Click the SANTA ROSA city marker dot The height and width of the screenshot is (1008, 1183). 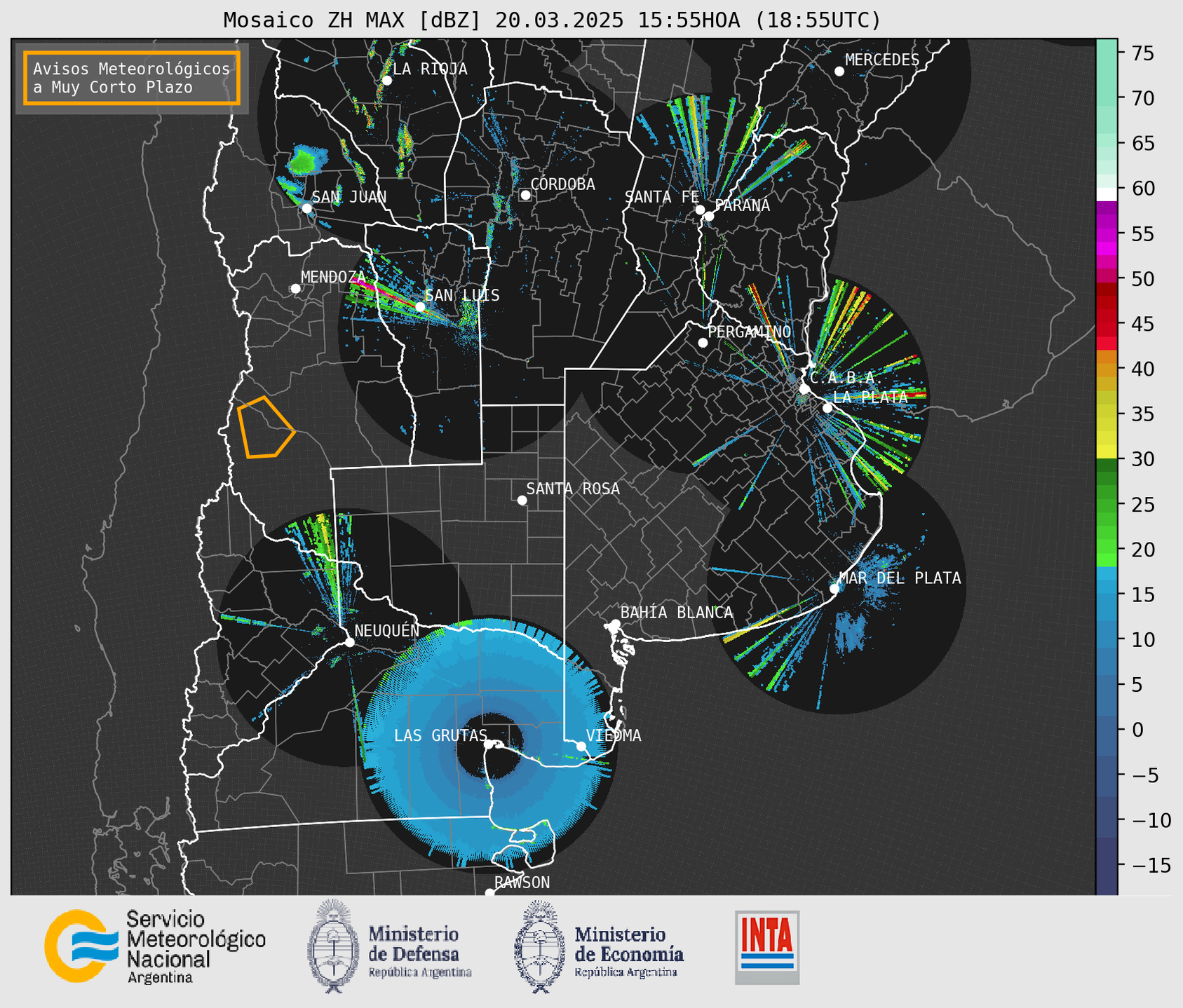(x=522, y=500)
